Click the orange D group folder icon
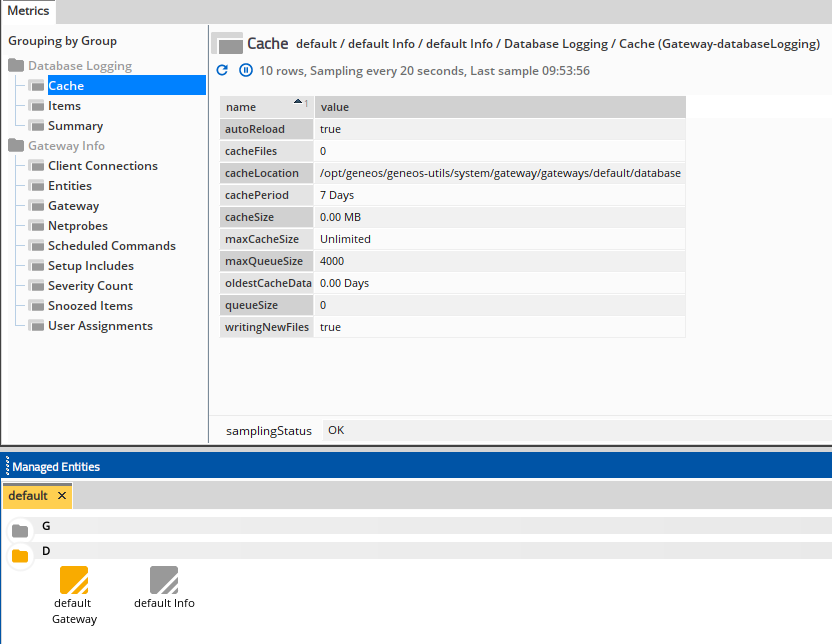 tap(20, 555)
